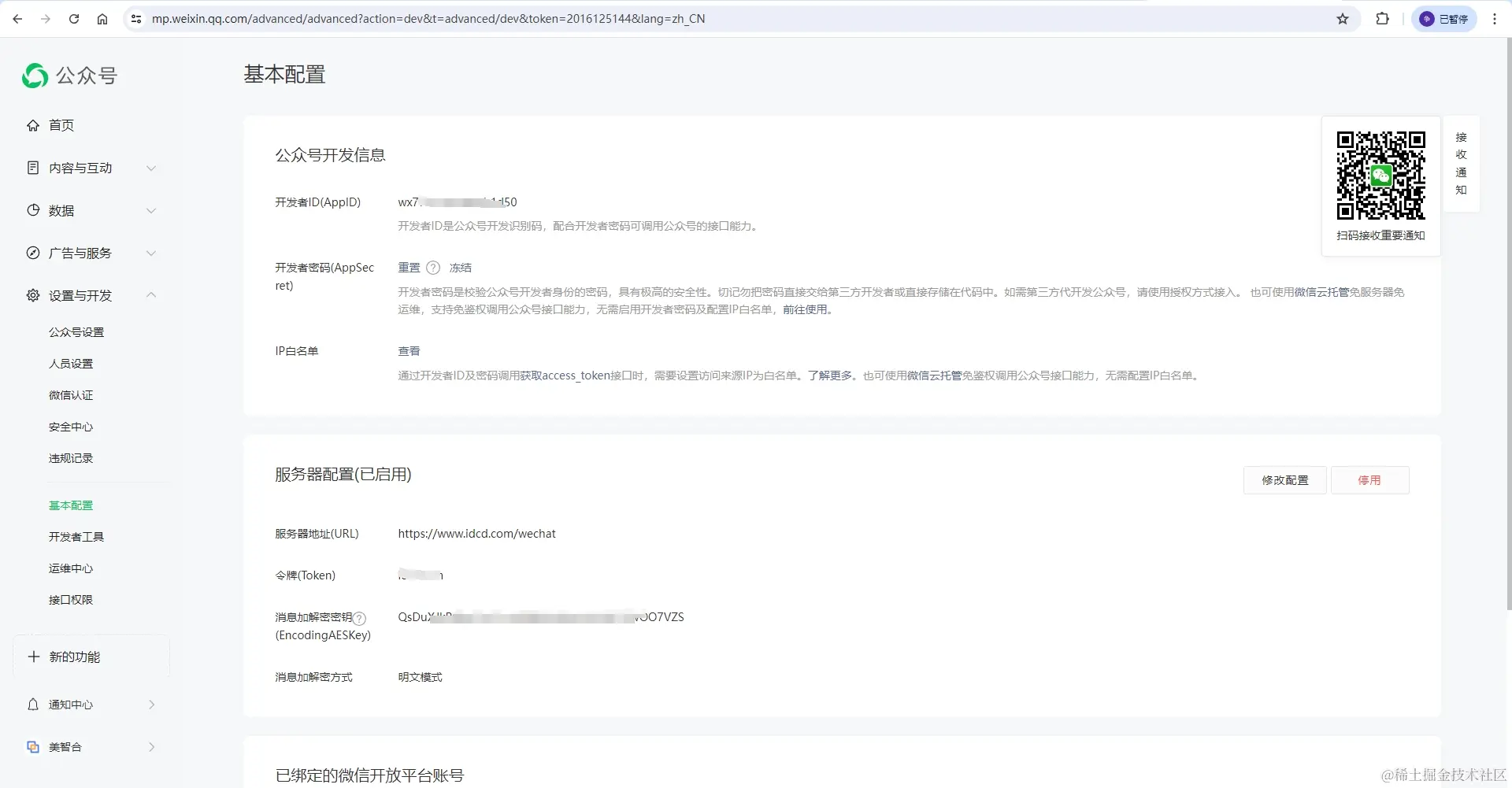Click the 广告与服务 sidebar icon
The width and height of the screenshot is (1512, 788).
click(x=32, y=253)
